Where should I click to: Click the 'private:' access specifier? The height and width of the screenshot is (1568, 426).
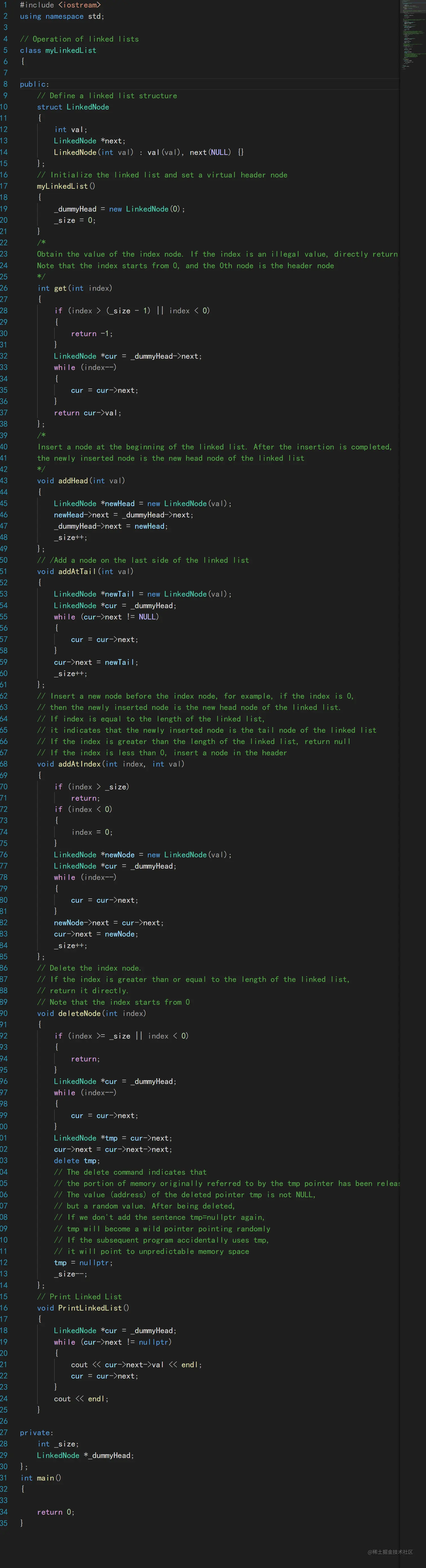click(x=36, y=1433)
